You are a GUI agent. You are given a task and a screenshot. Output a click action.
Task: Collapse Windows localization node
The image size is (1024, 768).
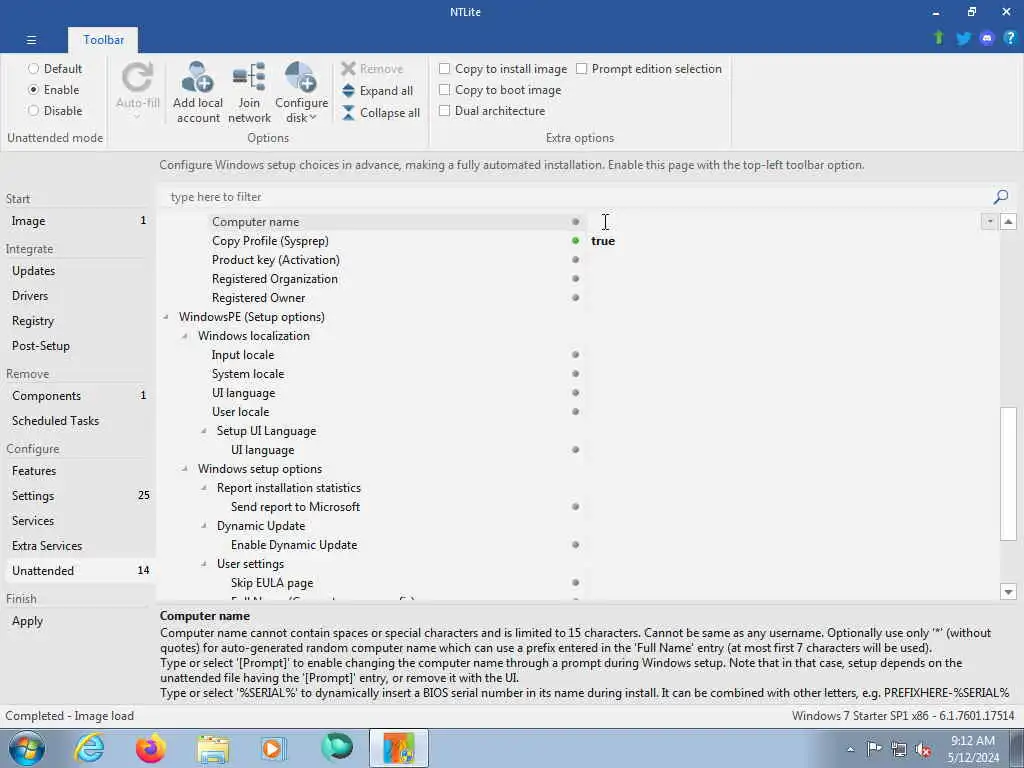pyautogui.click(x=185, y=336)
